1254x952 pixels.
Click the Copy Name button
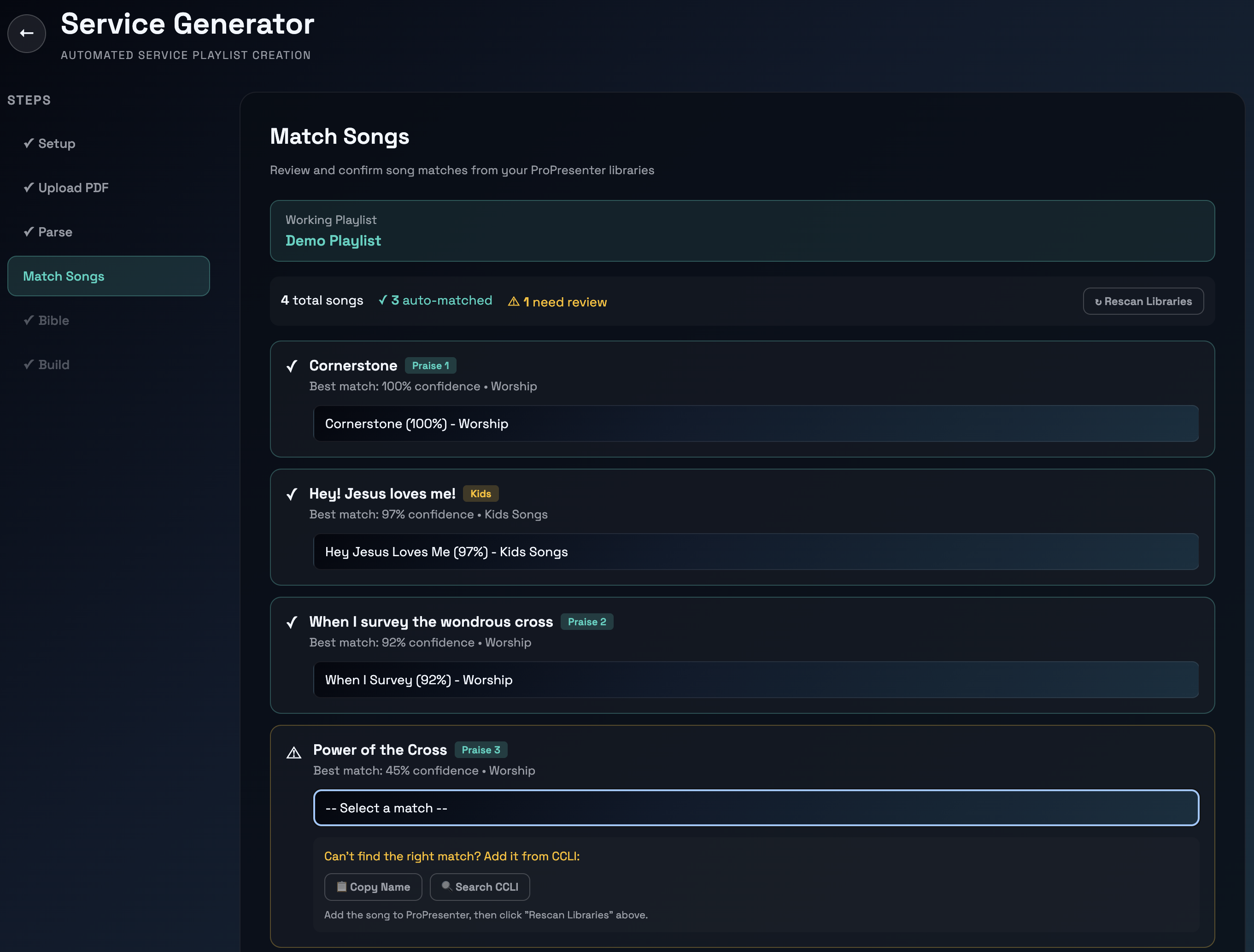pyautogui.click(x=373, y=887)
